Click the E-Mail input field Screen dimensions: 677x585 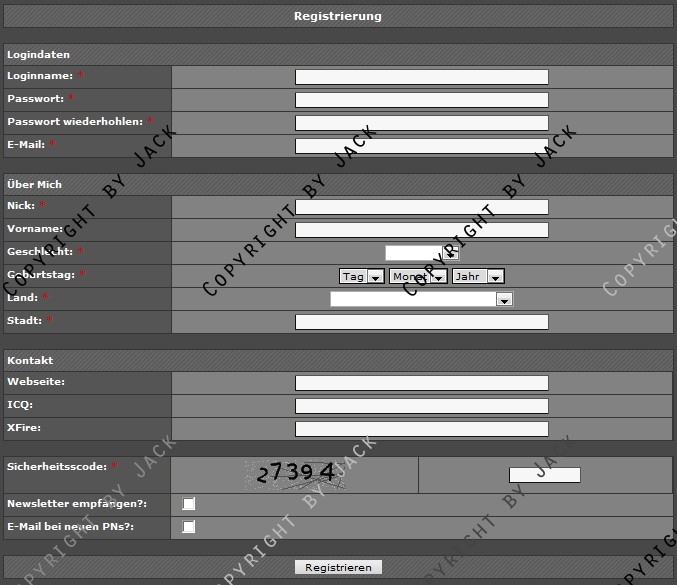pyautogui.click(x=422, y=146)
